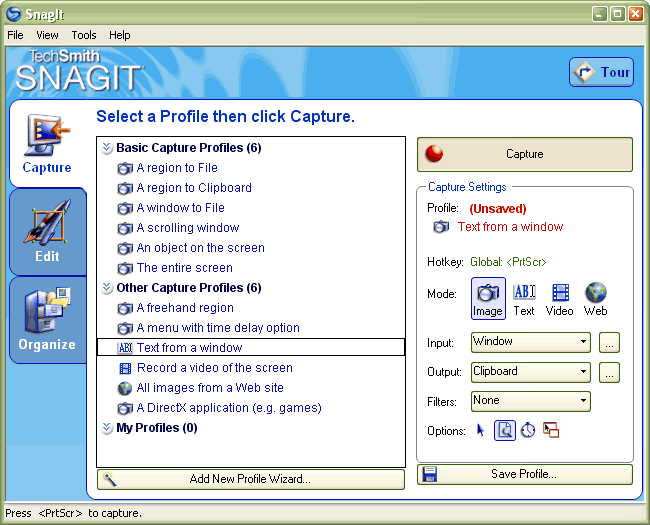
Task: Click camera icon beside A region to Clipboard
Action: pyautogui.click(x=125, y=188)
